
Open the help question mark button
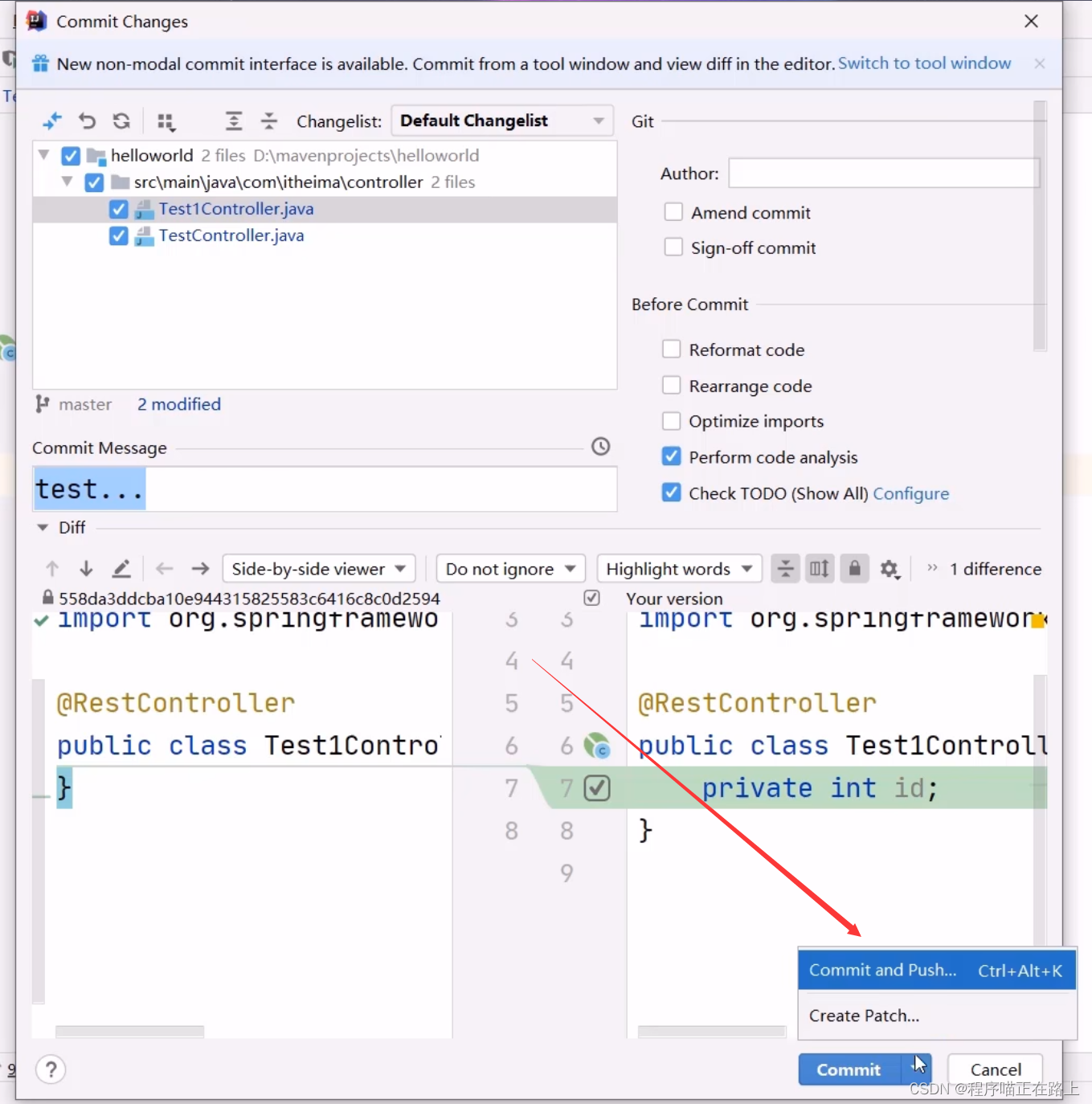point(51,1069)
